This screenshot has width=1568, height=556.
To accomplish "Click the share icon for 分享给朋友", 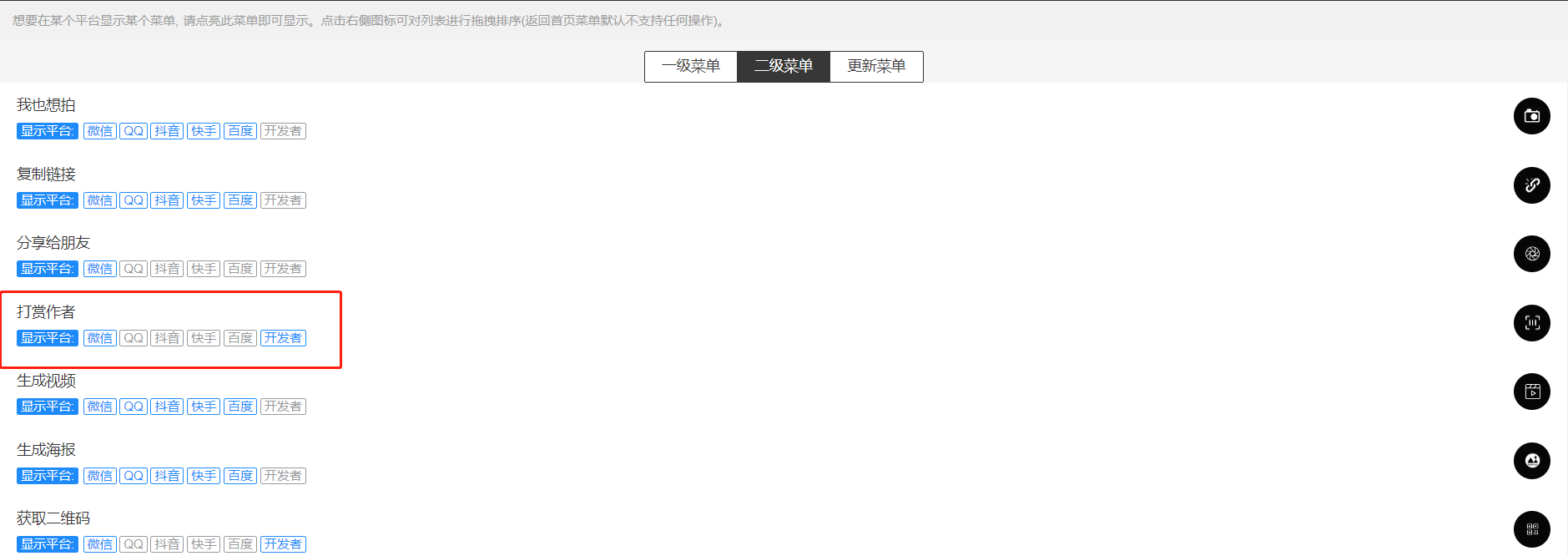I will (x=1531, y=254).
